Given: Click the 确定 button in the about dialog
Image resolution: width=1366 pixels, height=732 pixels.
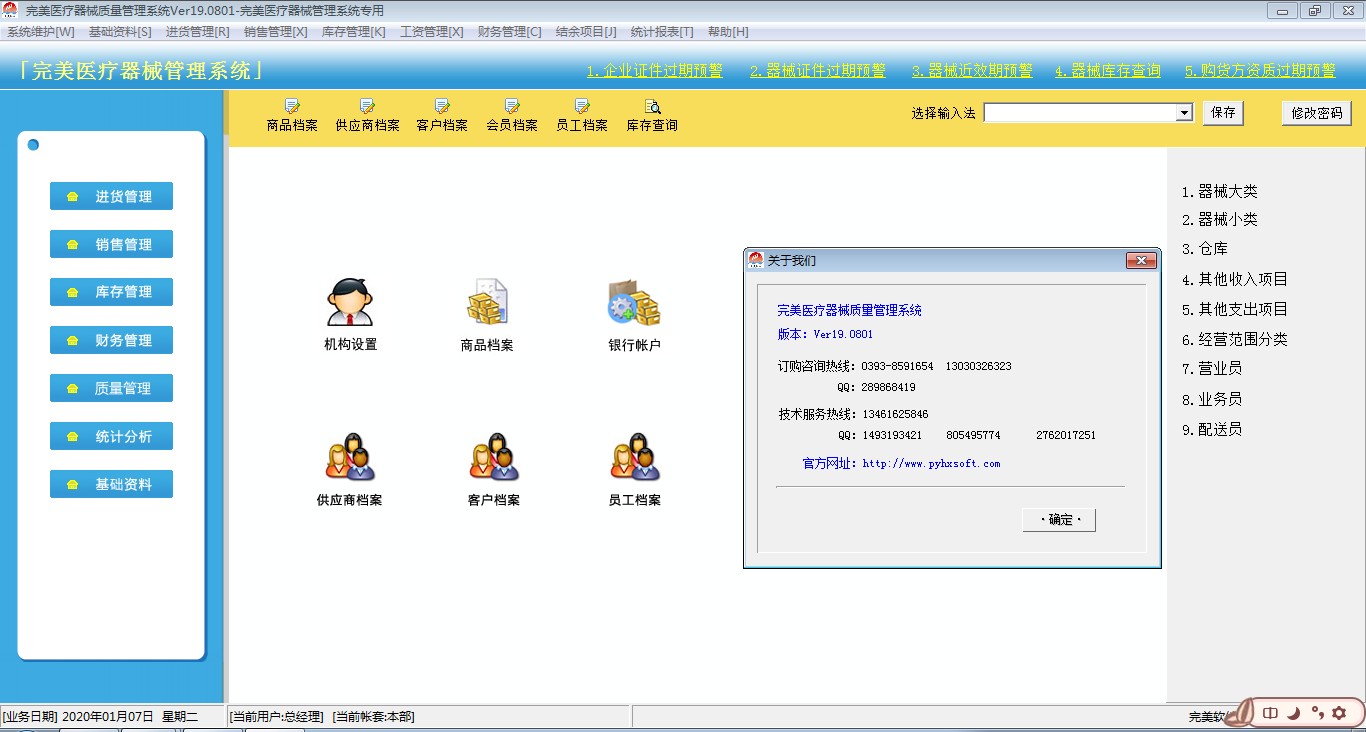Looking at the screenshot, I should pos(1059,520).
